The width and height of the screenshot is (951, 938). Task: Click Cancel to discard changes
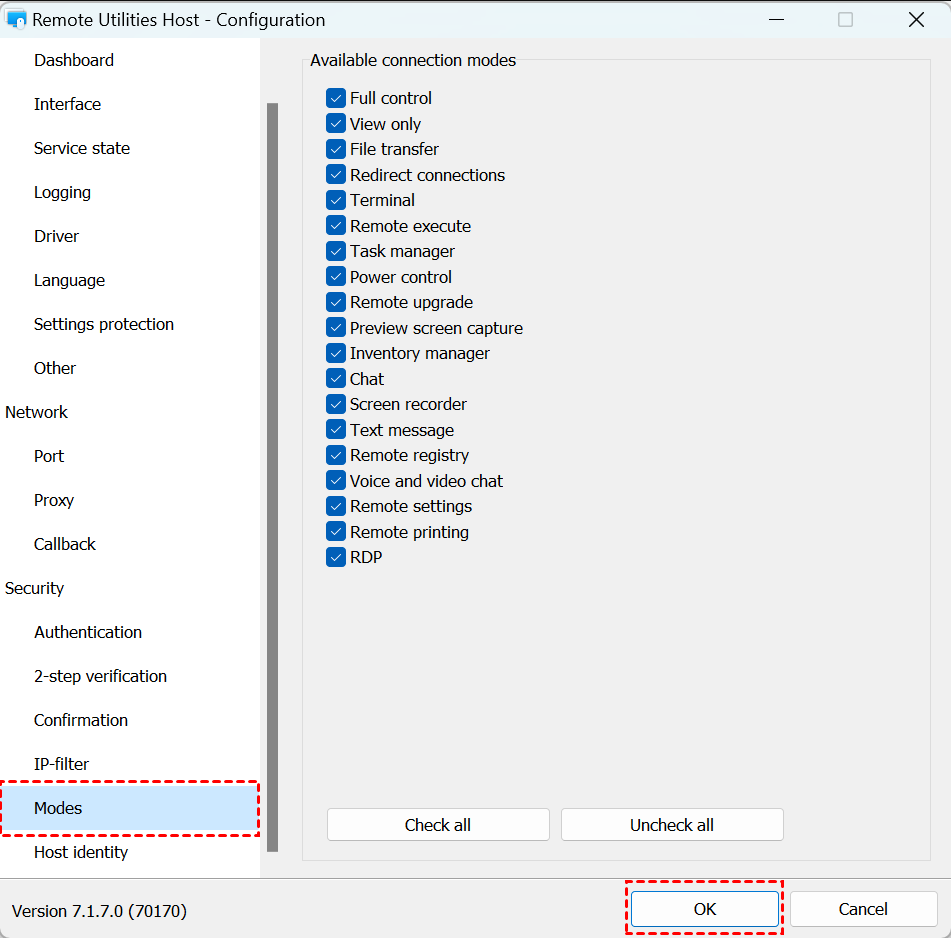(863, 909)
